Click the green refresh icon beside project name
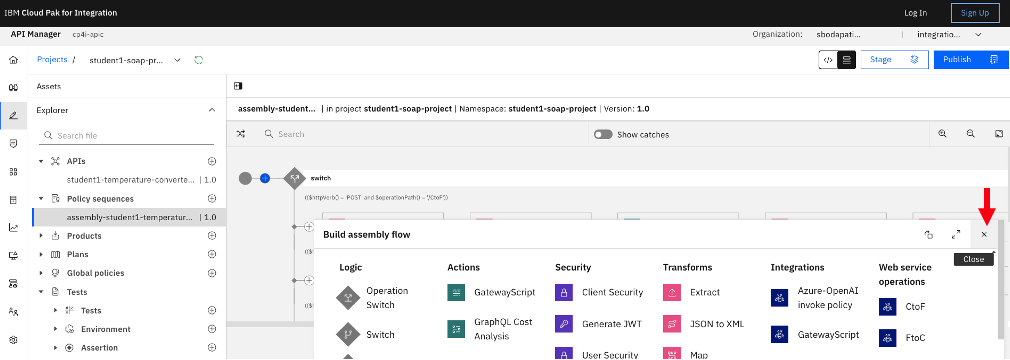 tap(198, 60)
